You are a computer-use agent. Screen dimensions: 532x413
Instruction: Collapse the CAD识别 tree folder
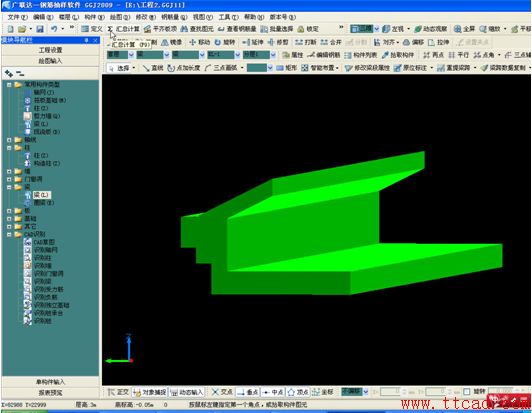[9, 234]
